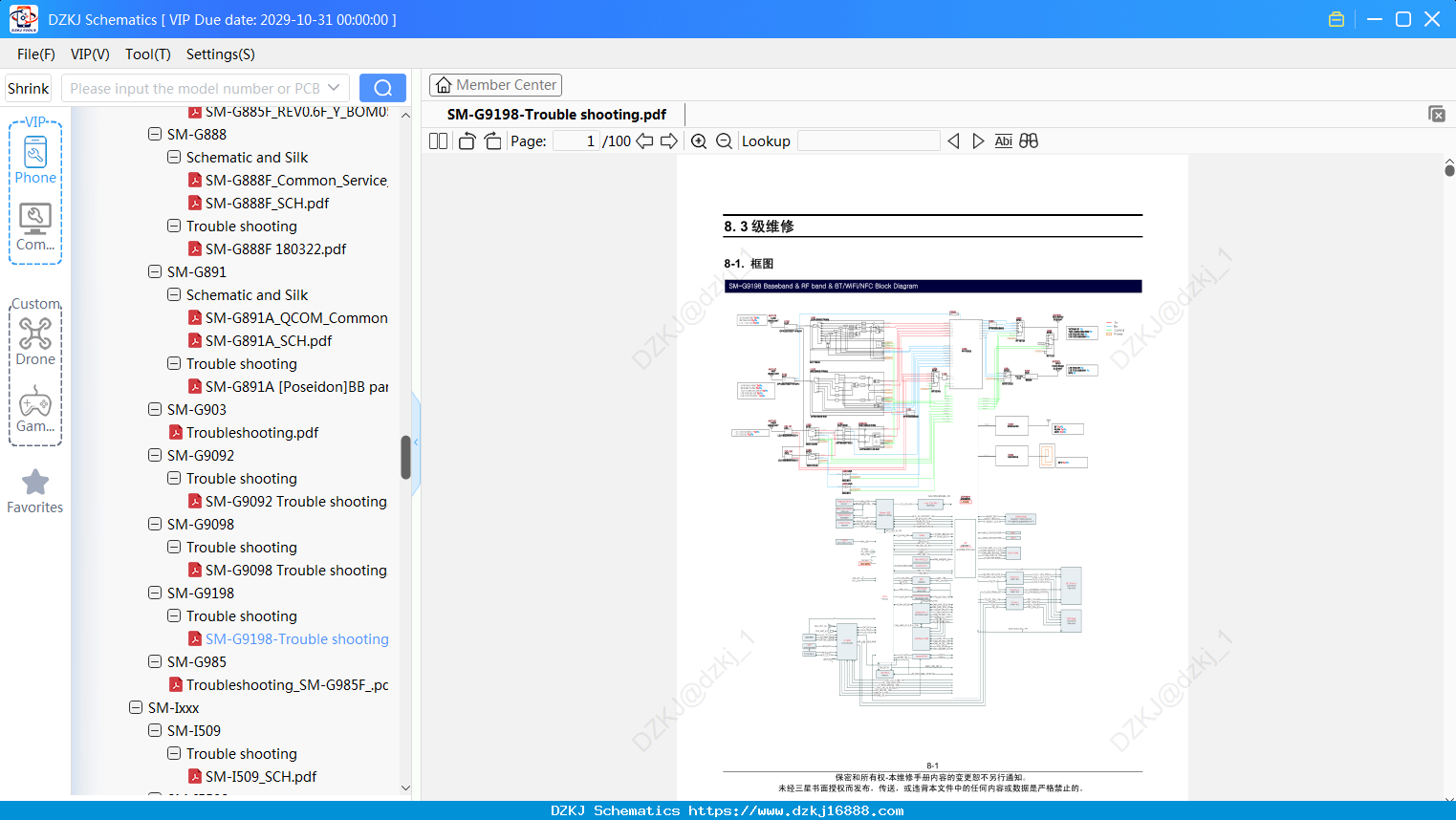Click the Abi text-match option icon
This screenshot has width=1456, height=820.
click(1003, 141)
